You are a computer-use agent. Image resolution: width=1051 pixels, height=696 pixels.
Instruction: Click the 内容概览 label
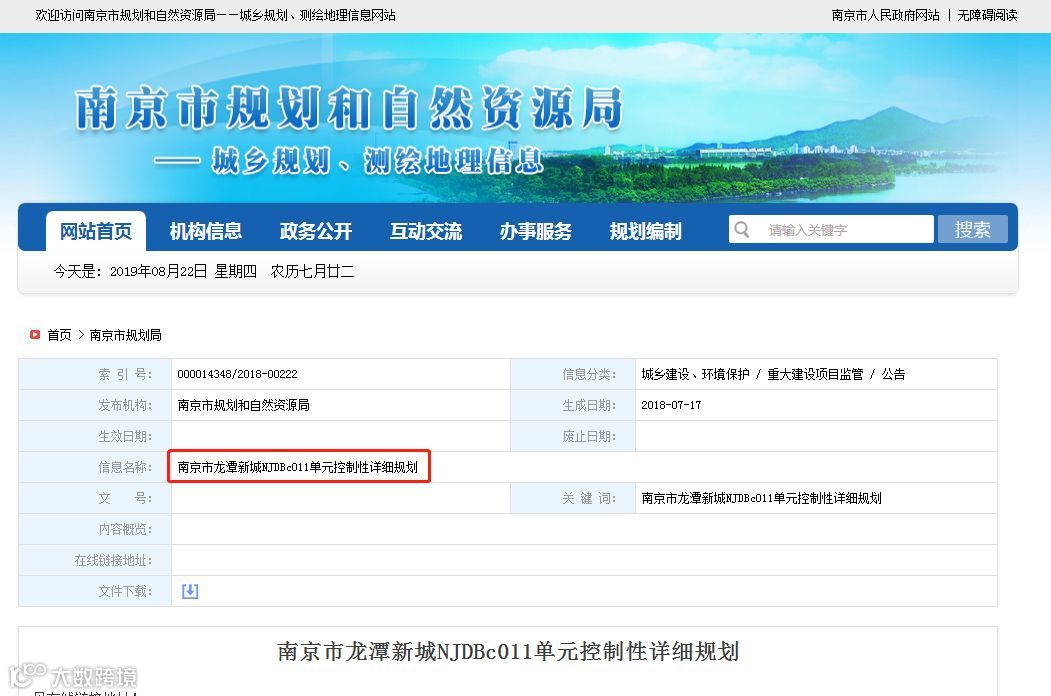click(x=125, y=529)
